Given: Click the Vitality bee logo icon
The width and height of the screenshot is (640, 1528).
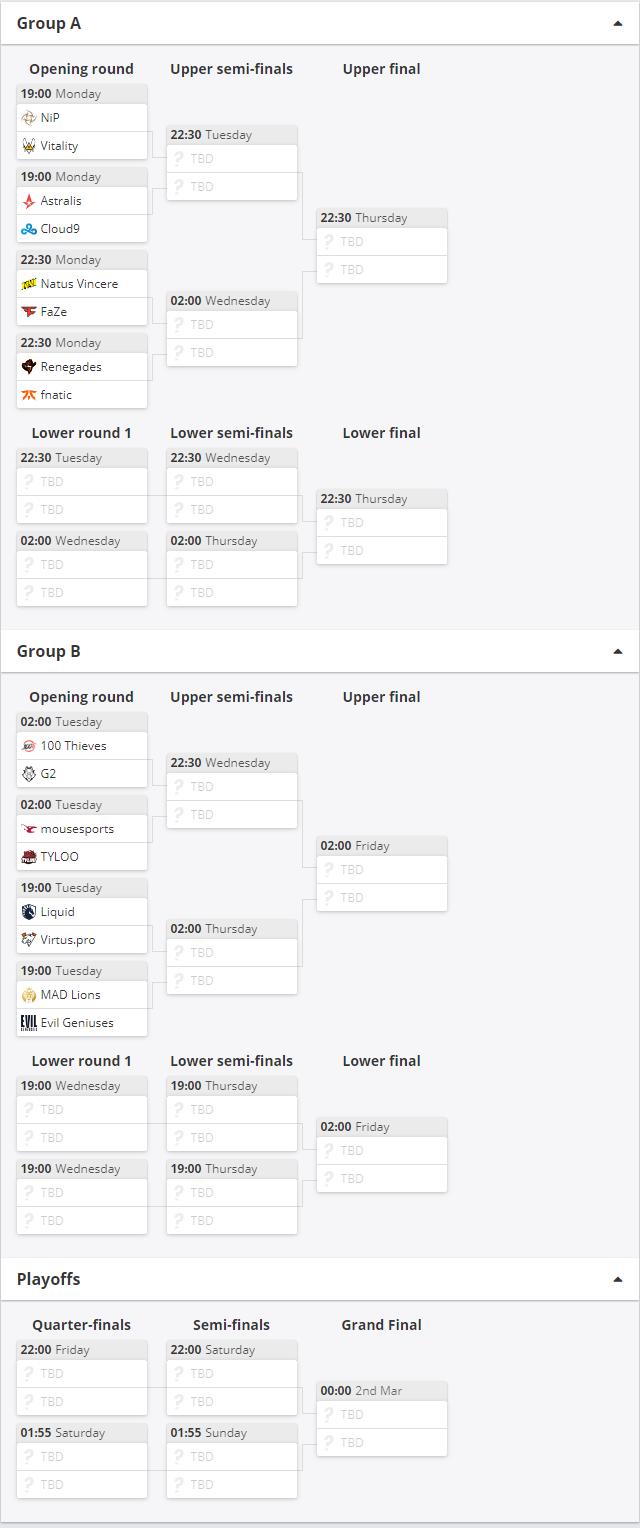Looking at the screenshot, I should point(29,146).
